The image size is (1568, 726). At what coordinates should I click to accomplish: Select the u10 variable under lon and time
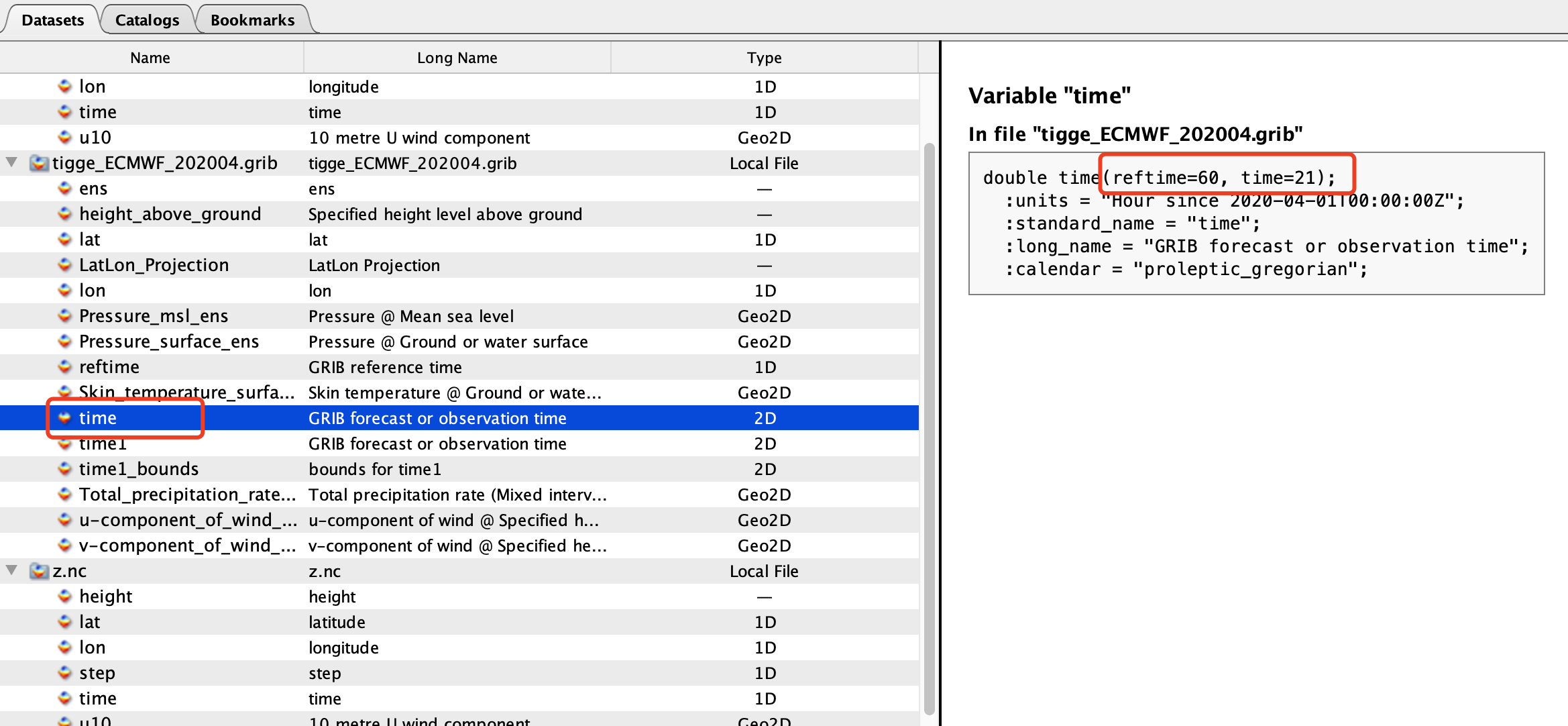tap(95, 138)
